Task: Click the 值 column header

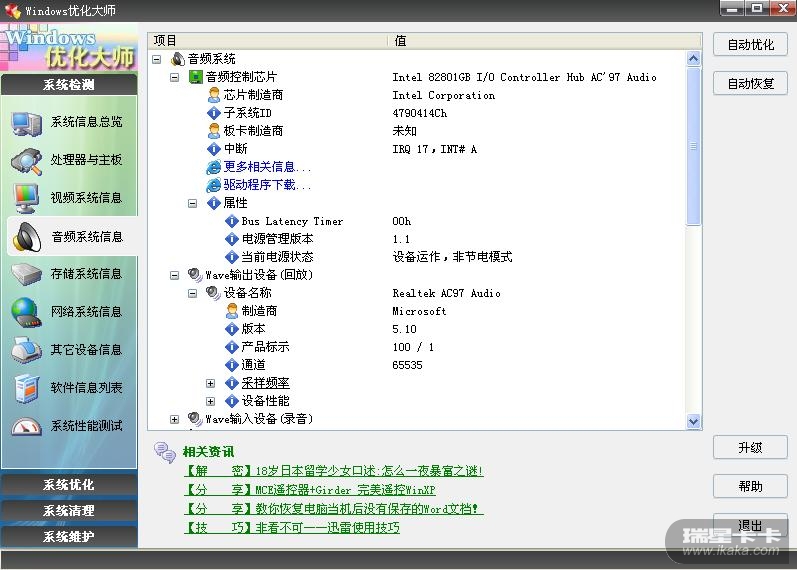Action: 544,41
